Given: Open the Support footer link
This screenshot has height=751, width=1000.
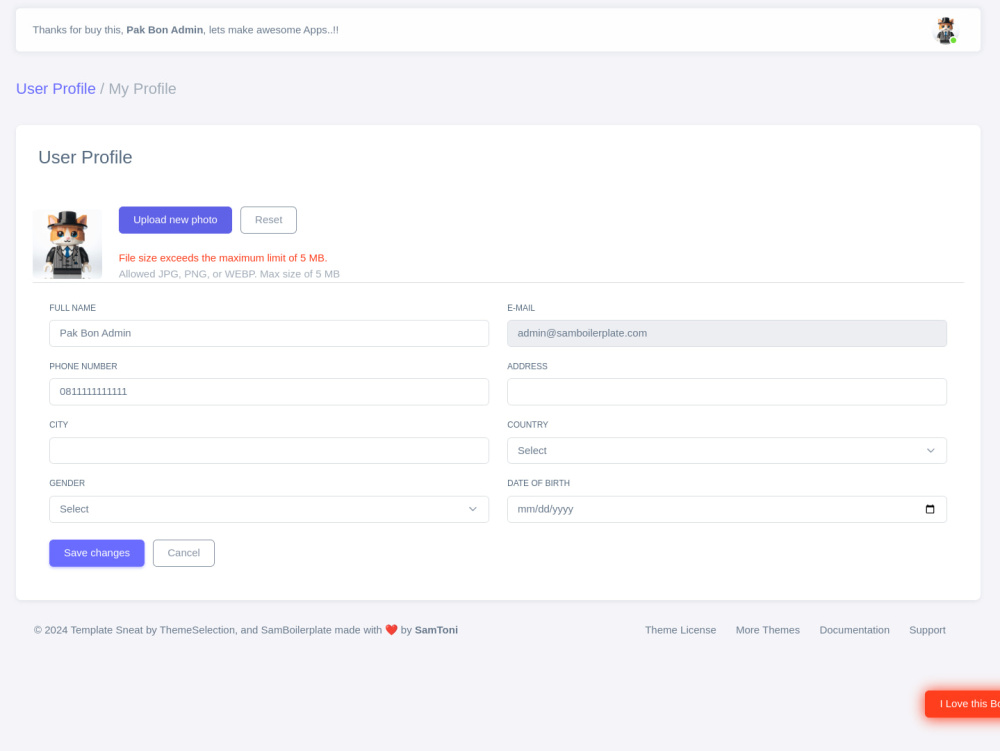Looking at the screenshot, I should 927,630.
